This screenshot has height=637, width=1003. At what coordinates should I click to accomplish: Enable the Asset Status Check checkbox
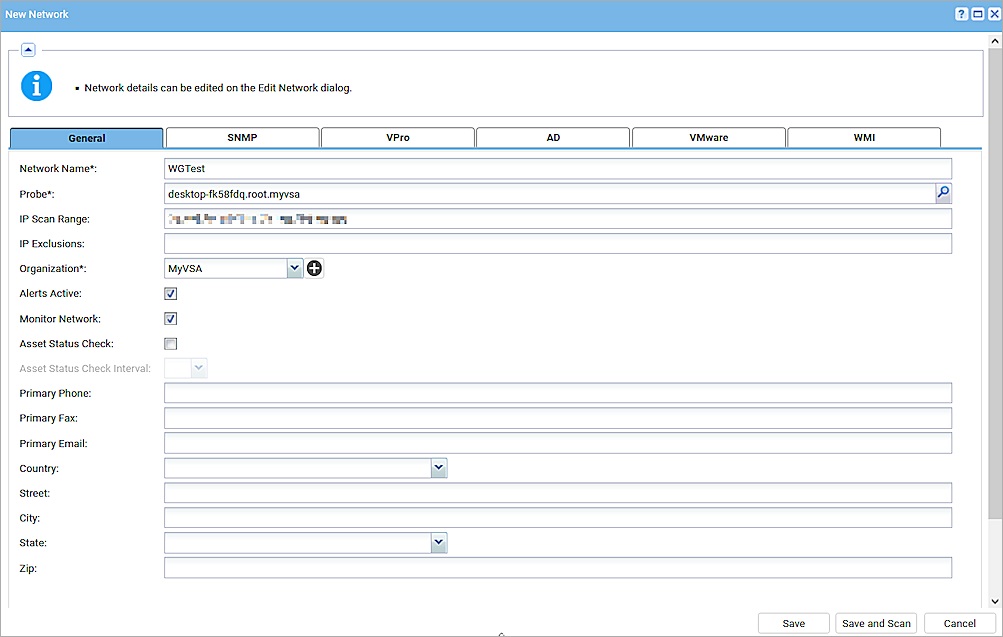(170, 343)
